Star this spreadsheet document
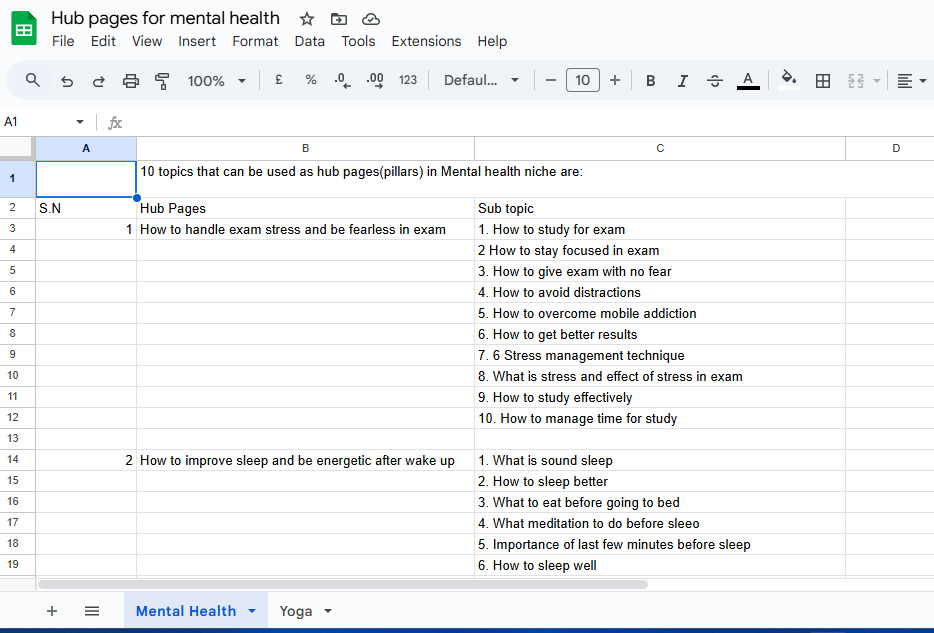 pyautogui.click(x=307, y=19)
